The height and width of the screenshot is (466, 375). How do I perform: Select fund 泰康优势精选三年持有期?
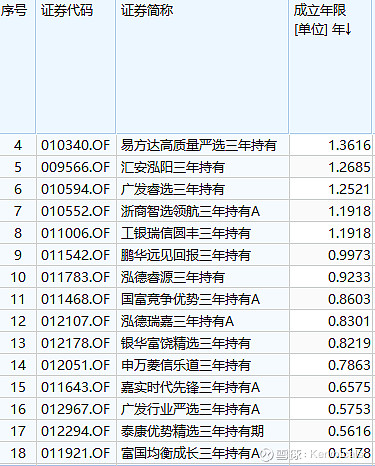point(192,431)
